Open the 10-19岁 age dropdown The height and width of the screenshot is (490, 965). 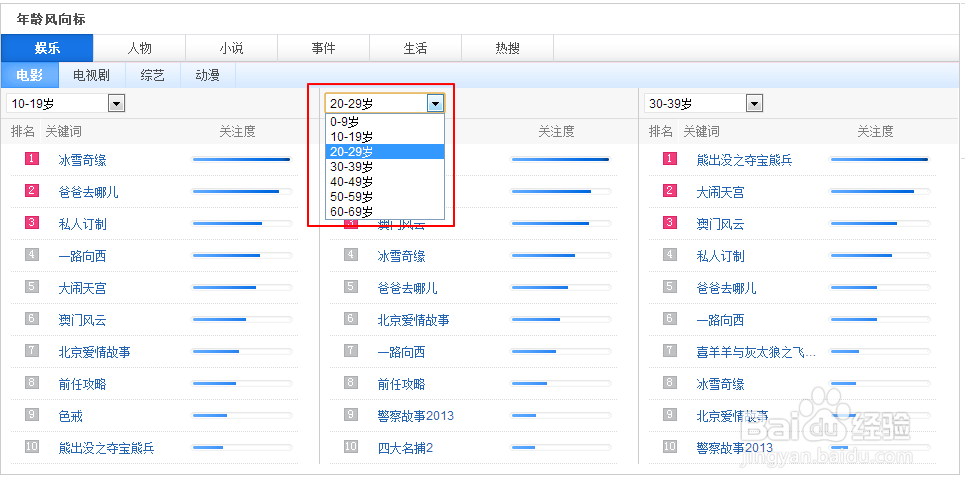tap(116, 103)
